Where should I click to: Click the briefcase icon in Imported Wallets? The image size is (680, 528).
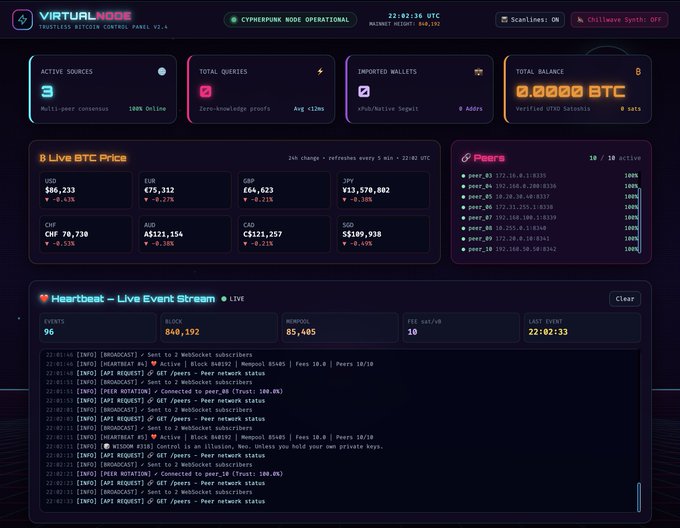click(478, 72)
